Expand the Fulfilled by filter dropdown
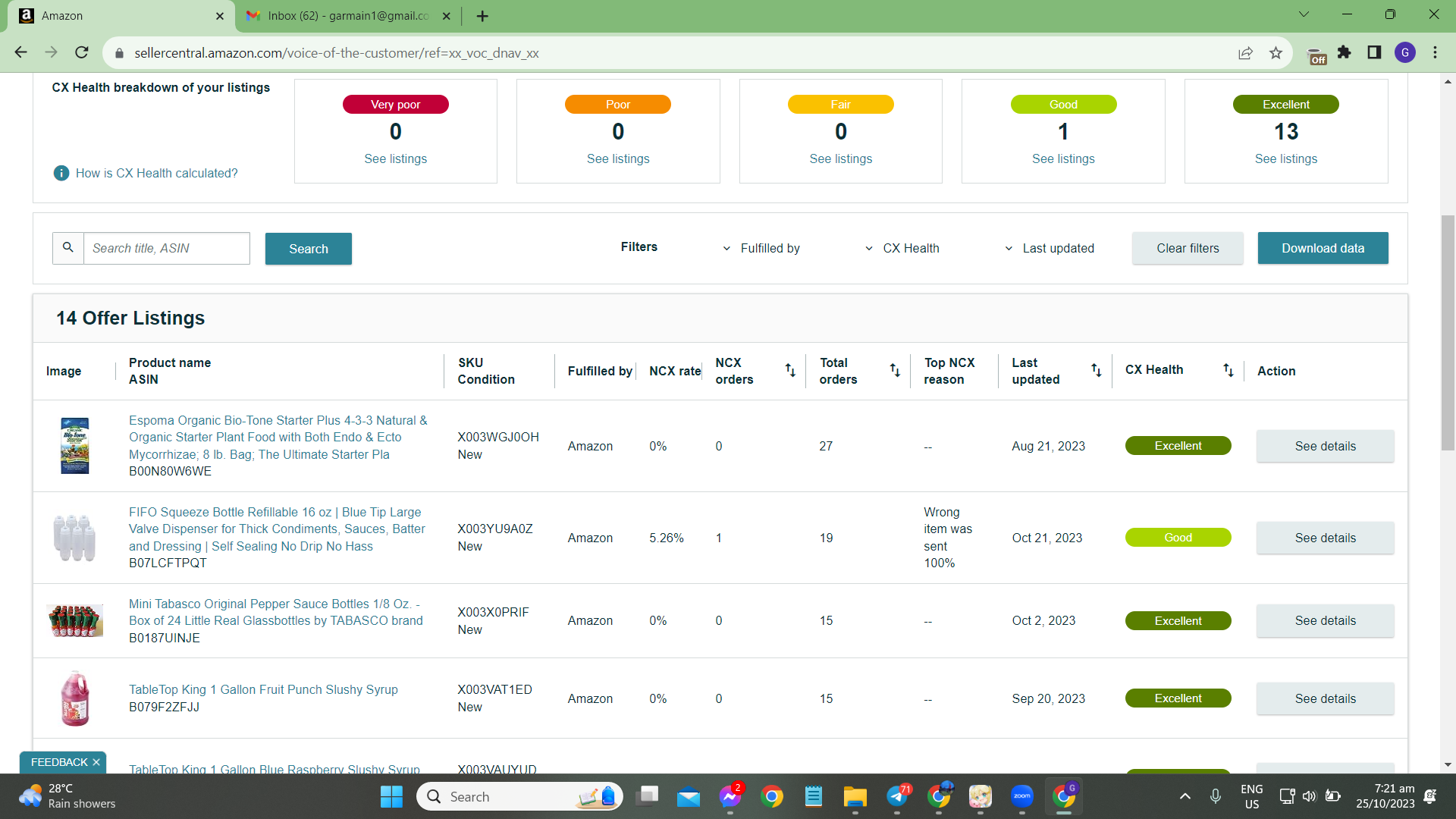Image resolution: width=1456 pixels, height=819 pixels. point(762,248)
